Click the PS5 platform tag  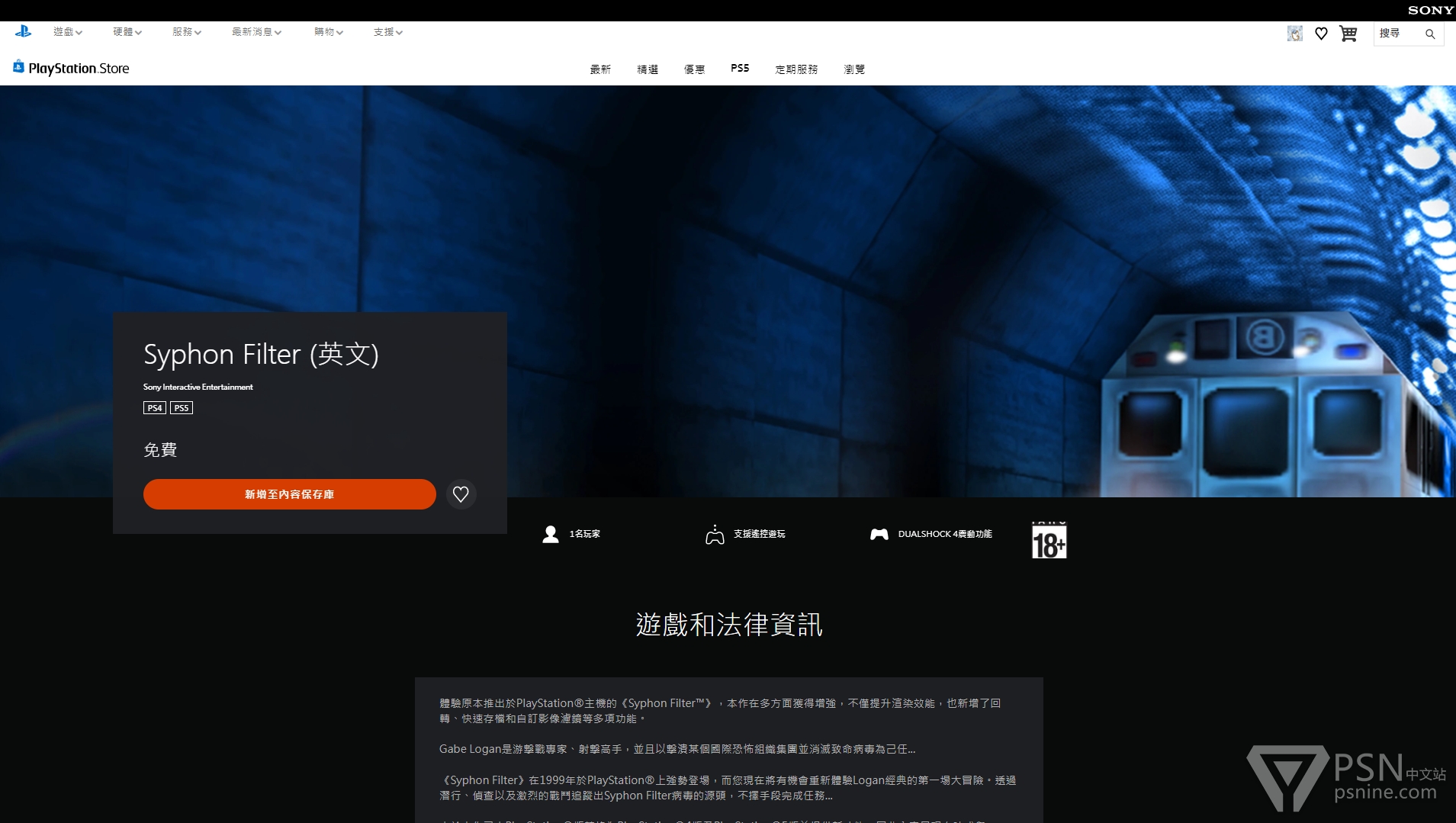point(182,408)
